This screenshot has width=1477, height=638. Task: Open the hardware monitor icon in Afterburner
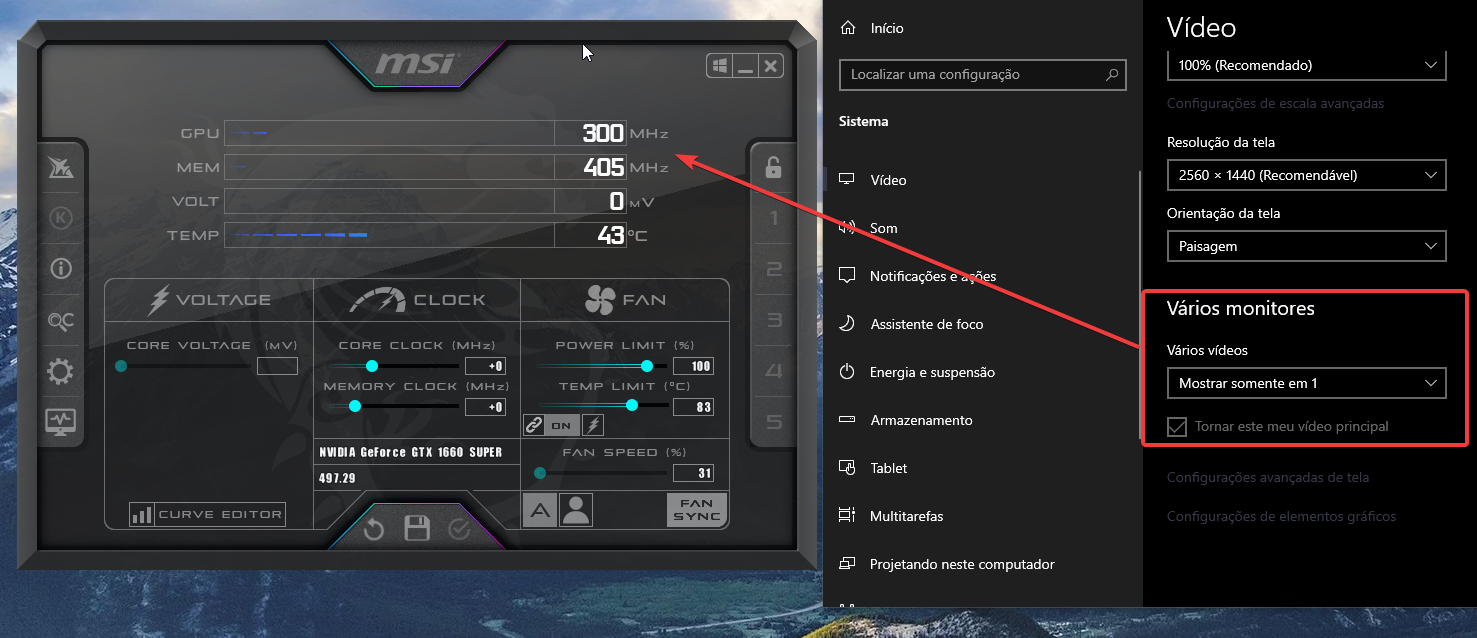pos(61,422)
